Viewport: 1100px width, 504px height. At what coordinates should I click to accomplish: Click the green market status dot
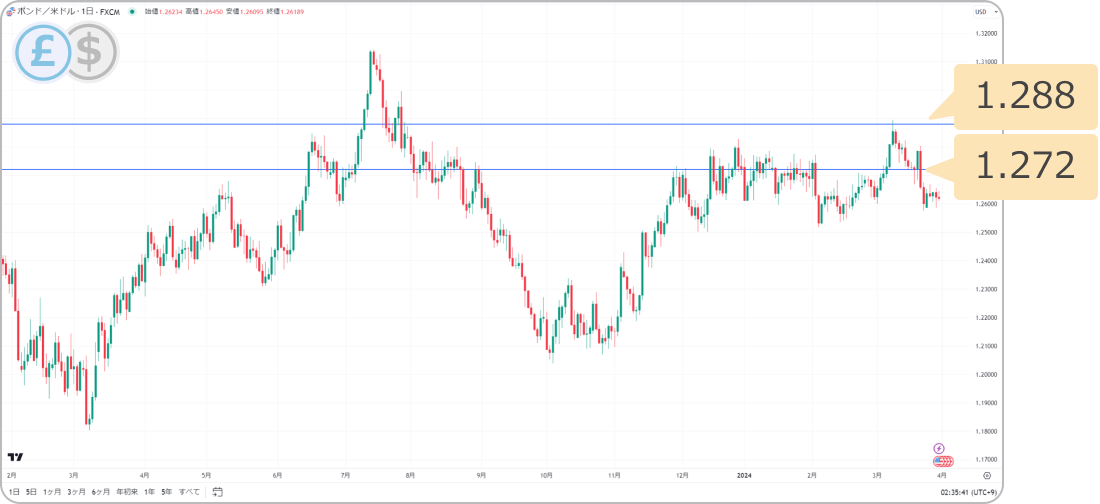pyautogui.click(x=132, y=12)
